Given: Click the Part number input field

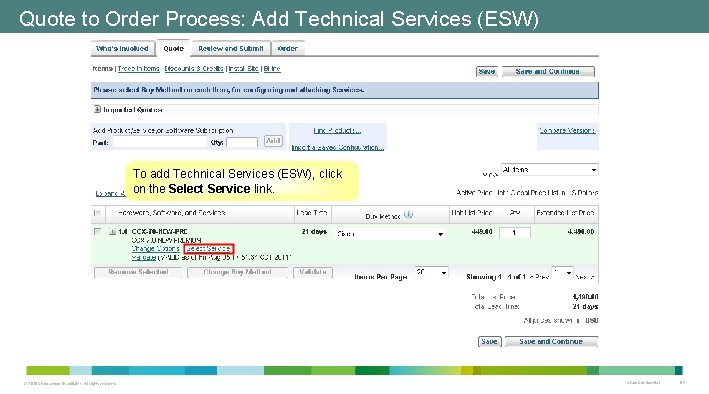Looking at the screenshot, I should click(160, 142).
